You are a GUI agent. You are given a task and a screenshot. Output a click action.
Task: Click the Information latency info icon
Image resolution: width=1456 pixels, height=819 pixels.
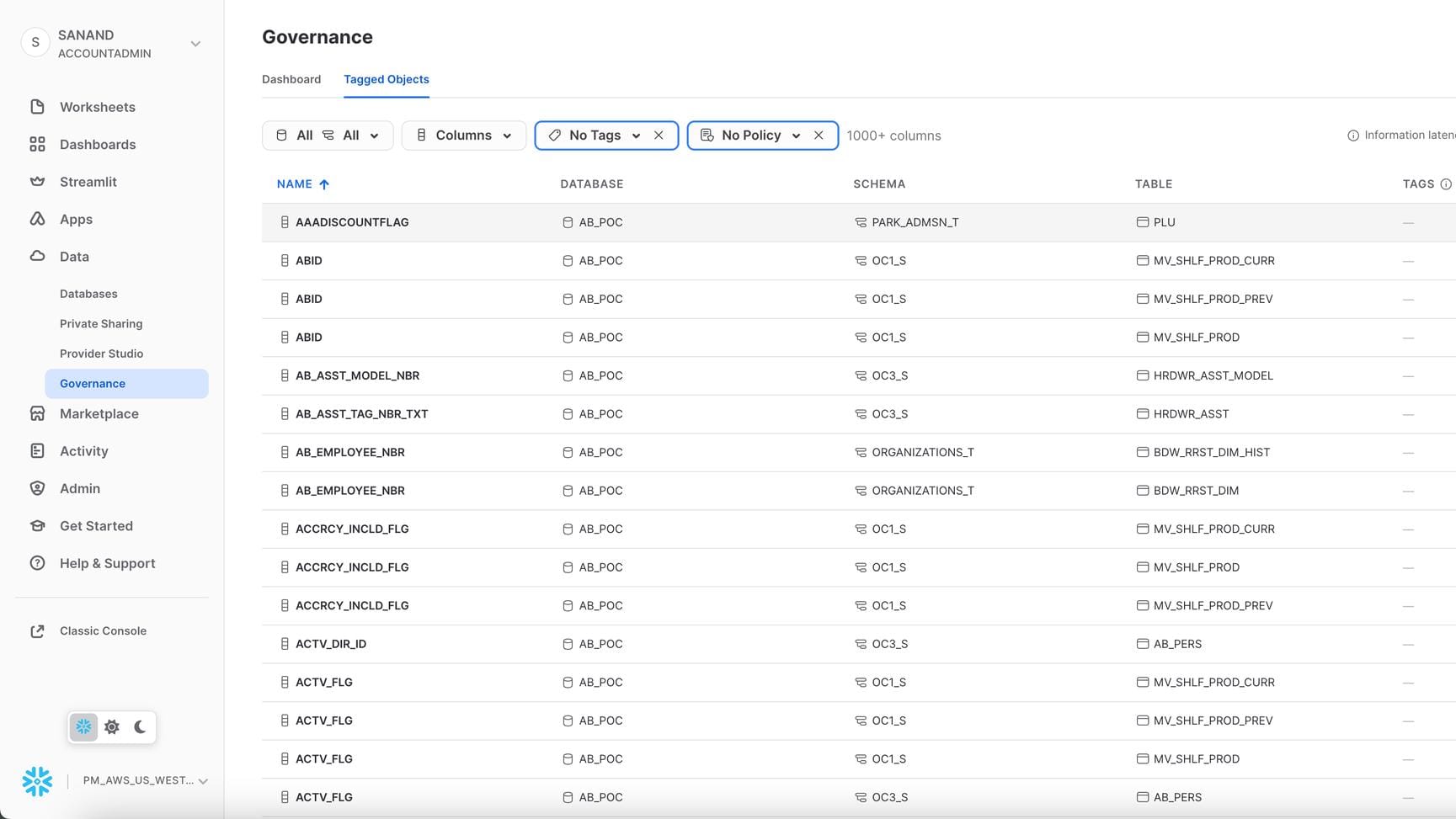tap(1353, 136)
